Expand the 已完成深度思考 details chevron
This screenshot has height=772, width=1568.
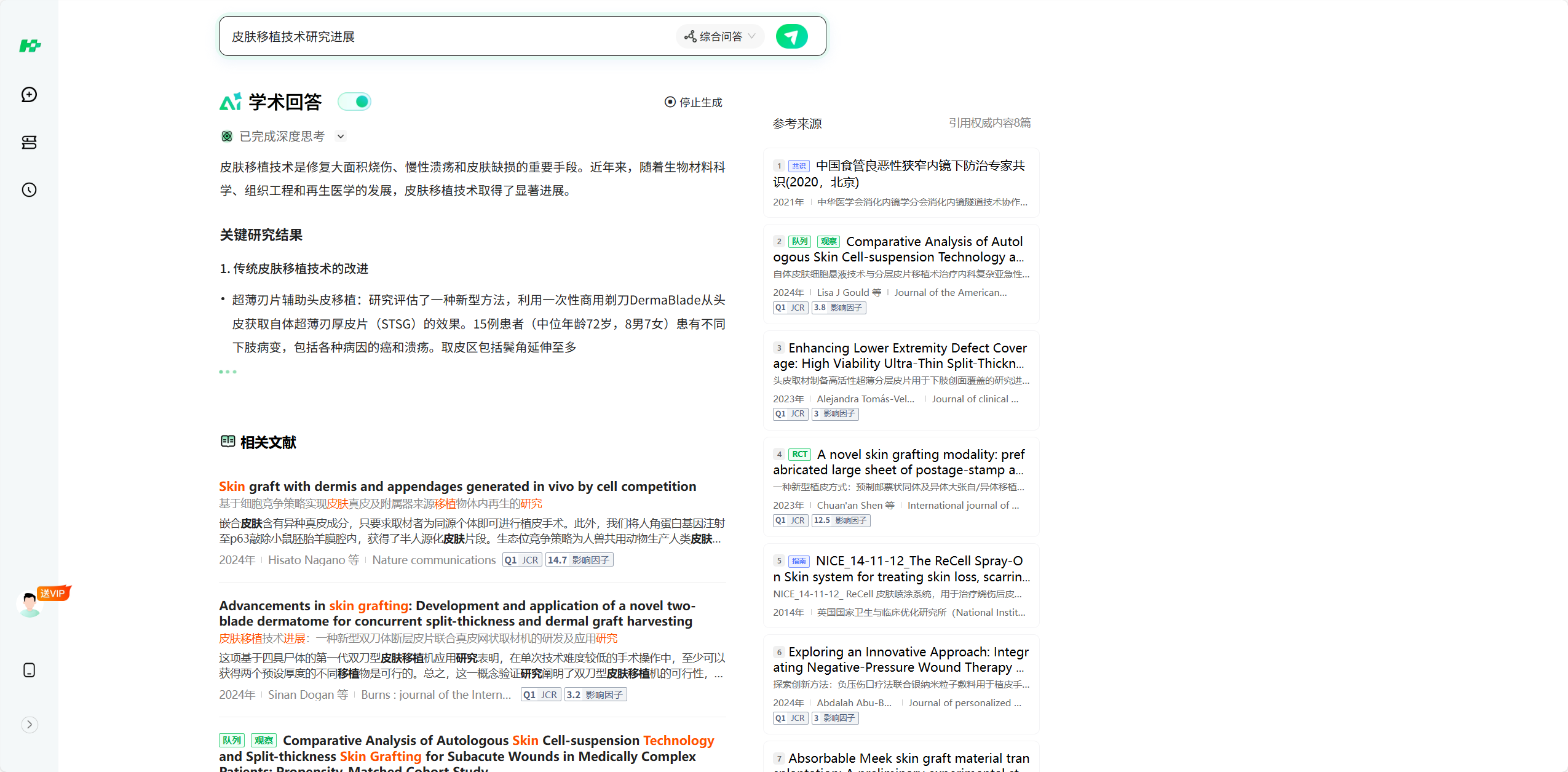(341, 137)
